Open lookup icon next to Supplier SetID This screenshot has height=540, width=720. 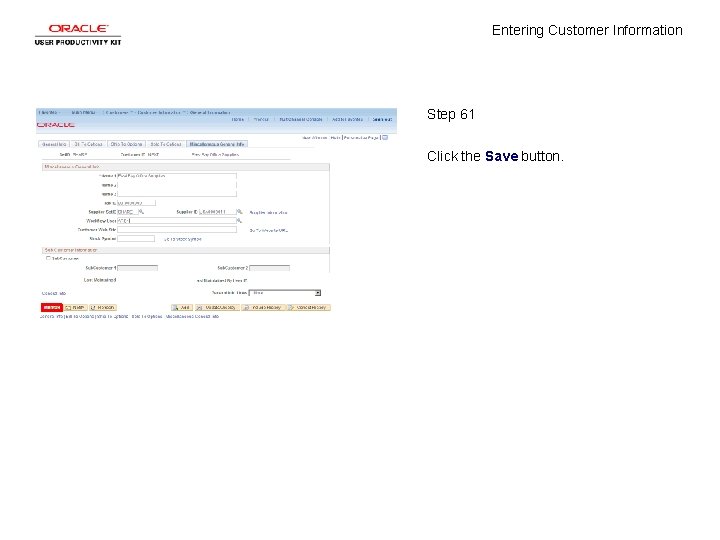coord(141,212)
